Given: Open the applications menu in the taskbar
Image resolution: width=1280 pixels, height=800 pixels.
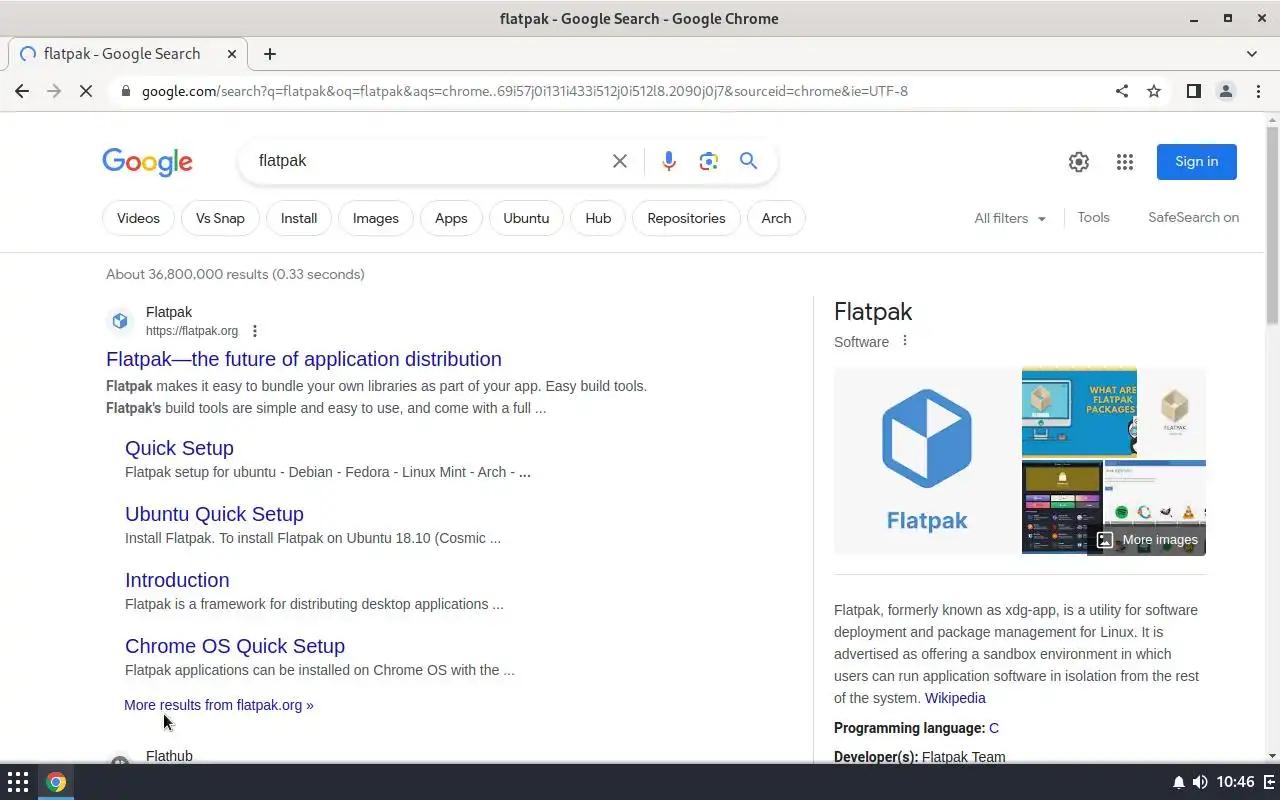Looking at the screenshot, I should coord(18,782).
